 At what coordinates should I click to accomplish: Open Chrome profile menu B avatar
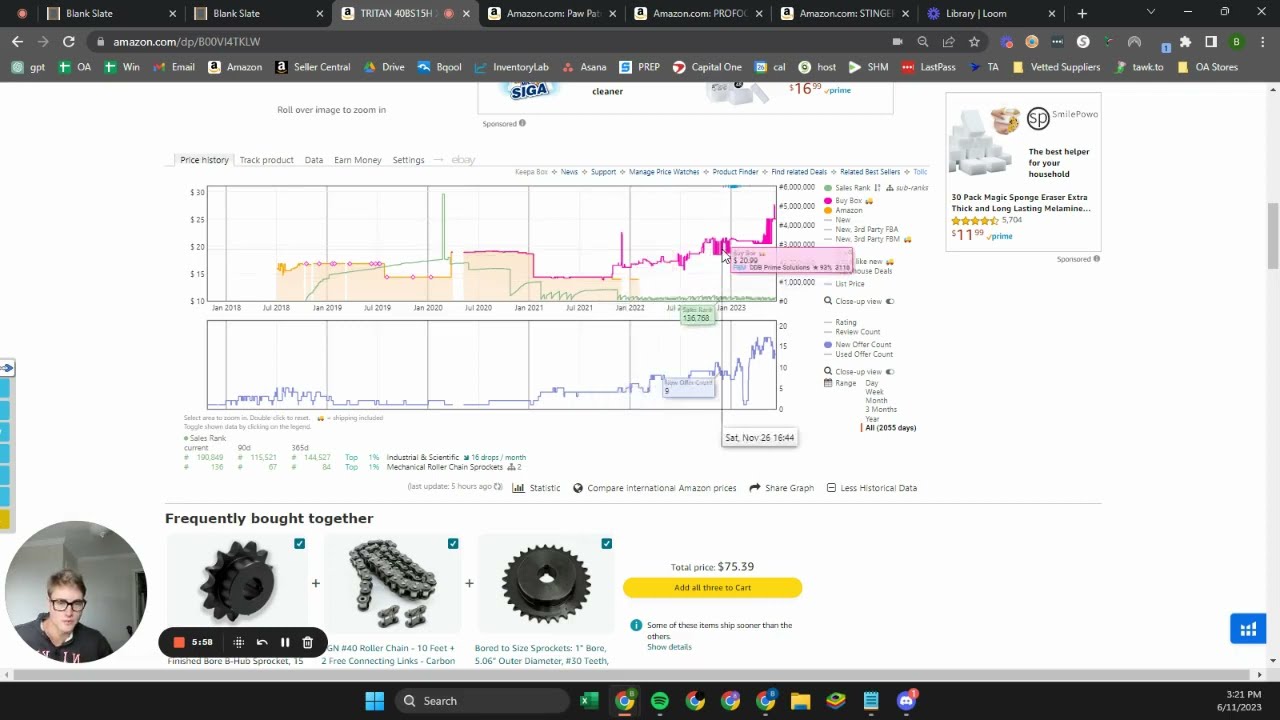[x=1237, y=42]
